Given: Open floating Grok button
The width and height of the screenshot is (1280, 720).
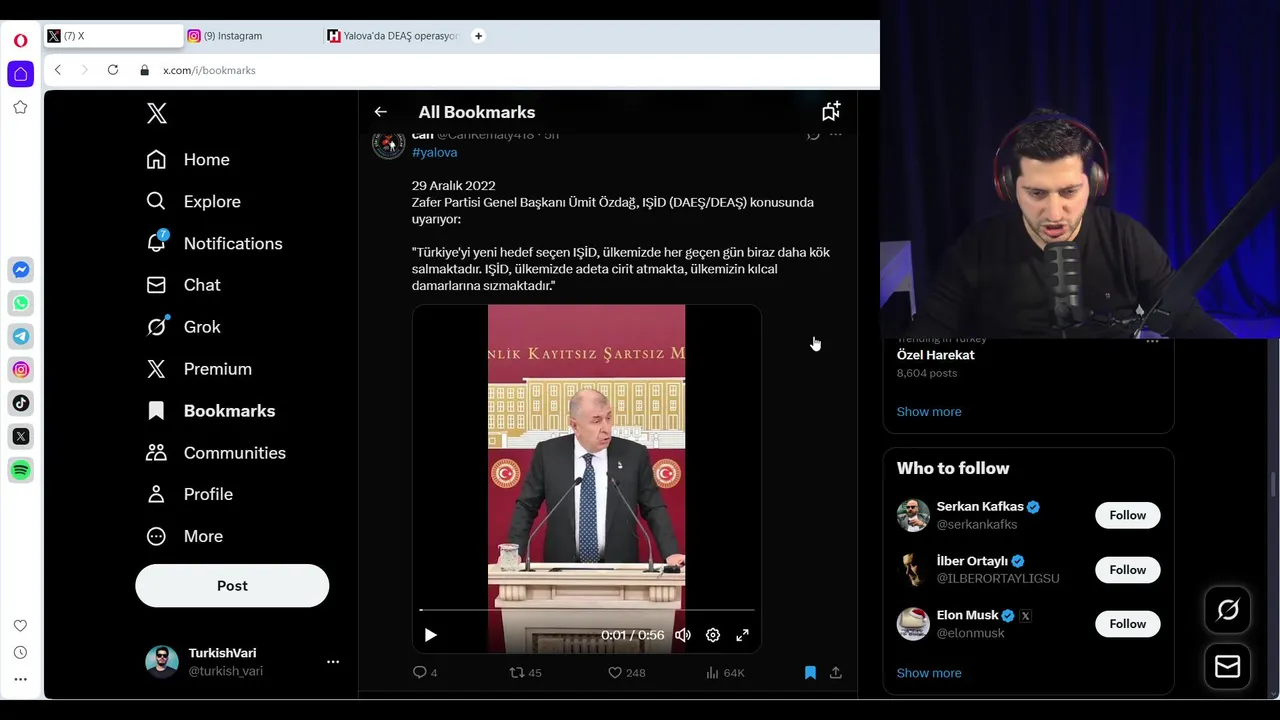Looking at the screenshot, I should [x=1228, y=611].
